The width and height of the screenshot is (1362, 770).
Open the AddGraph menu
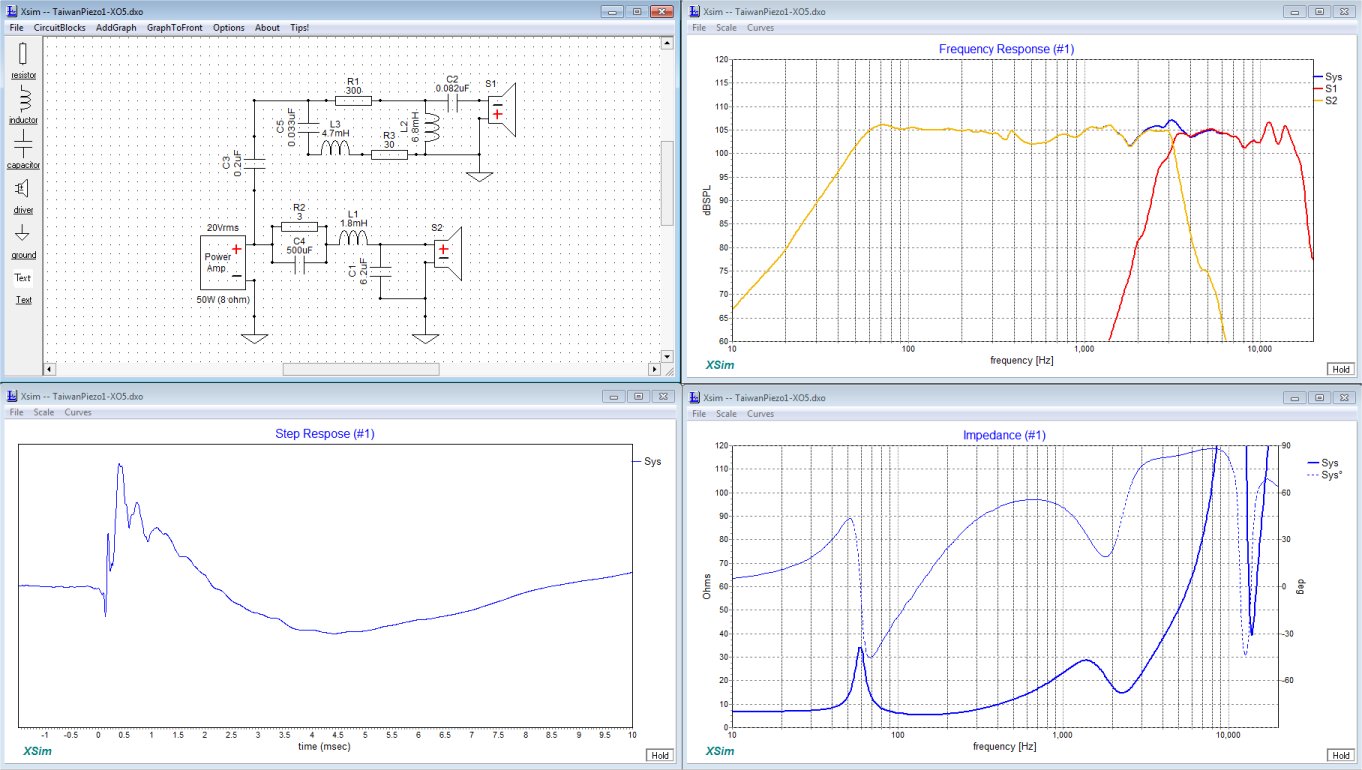coord(116,28)
